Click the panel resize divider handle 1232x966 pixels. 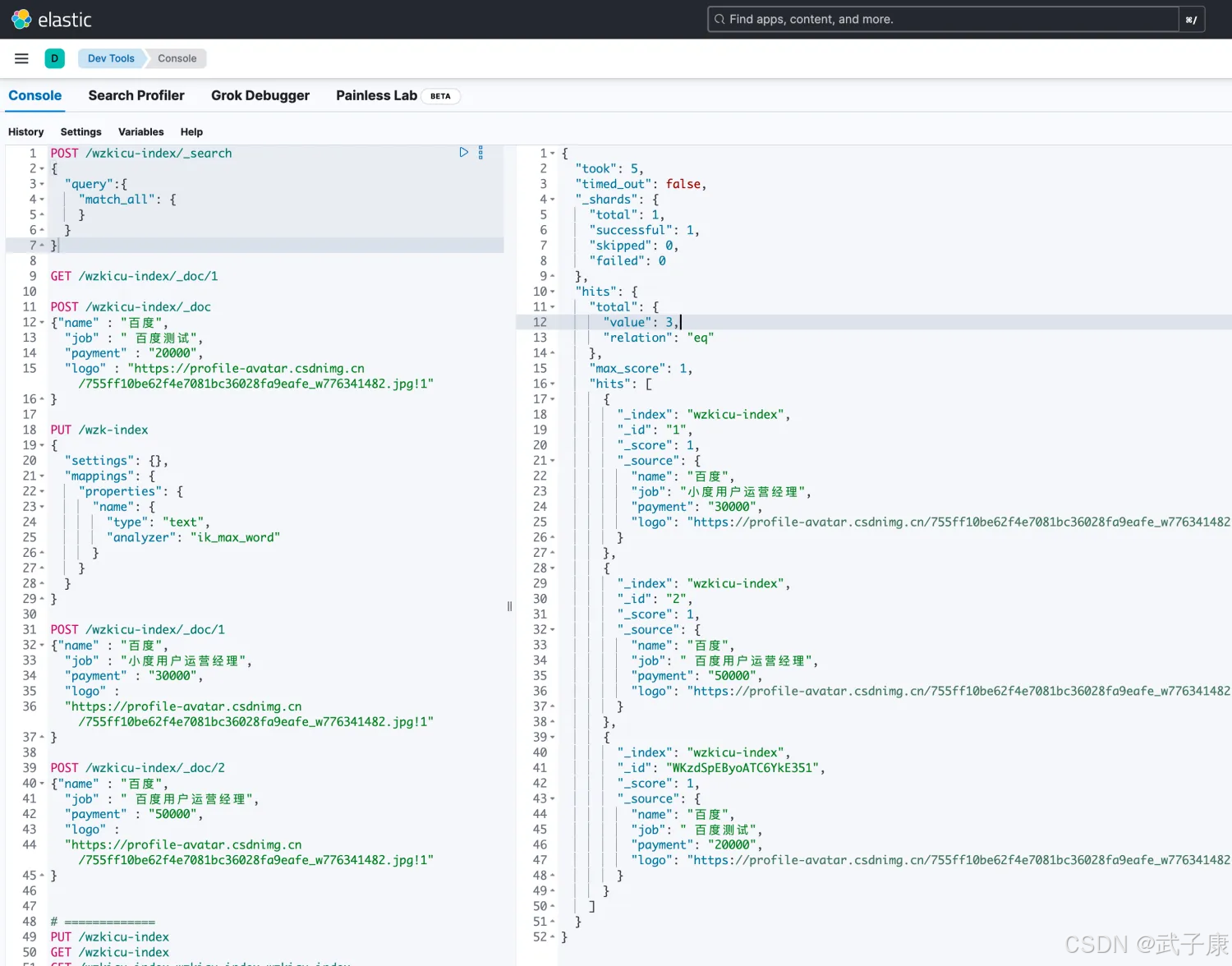point(509,606)
